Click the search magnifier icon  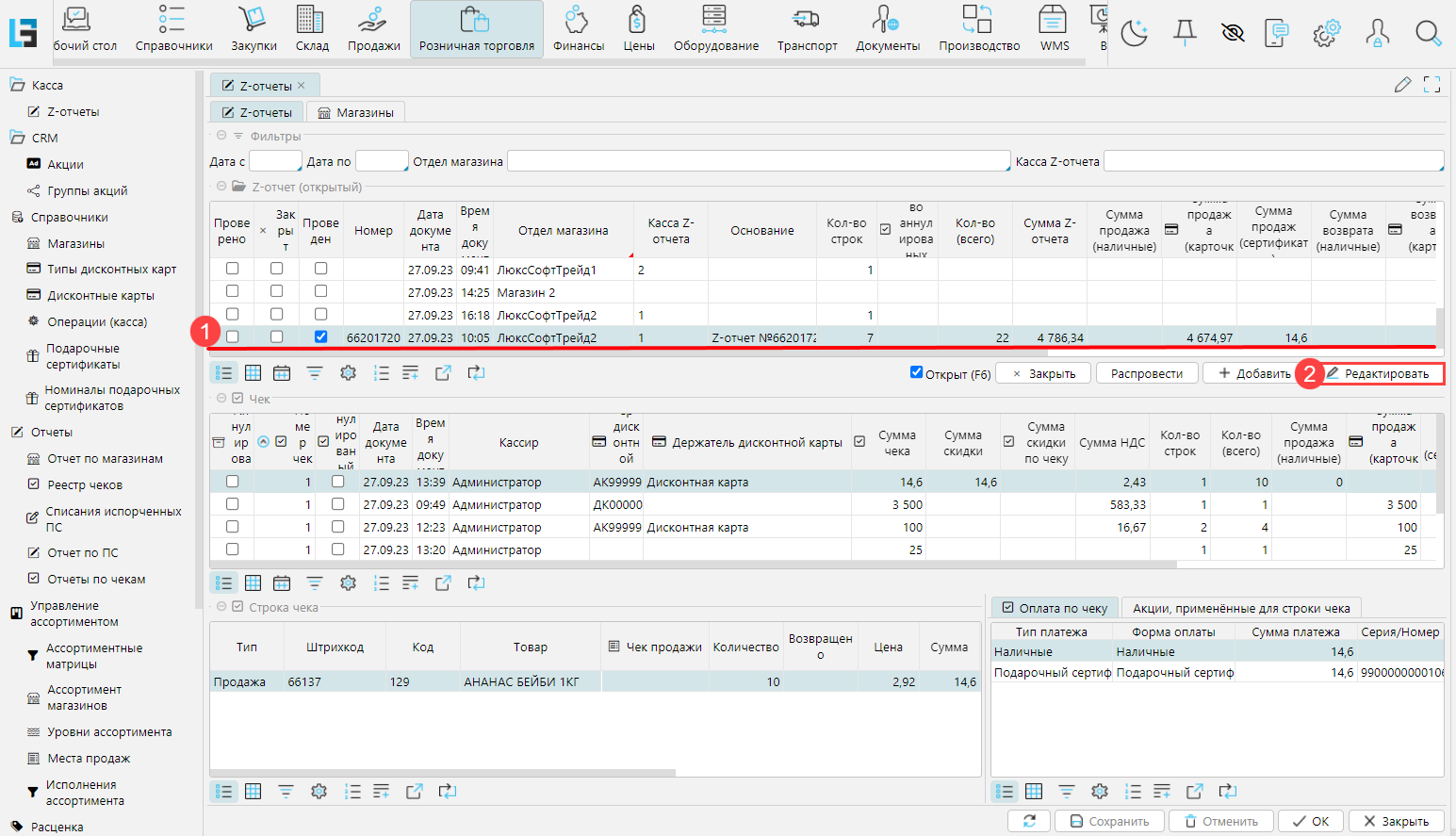pos(1428,34)
